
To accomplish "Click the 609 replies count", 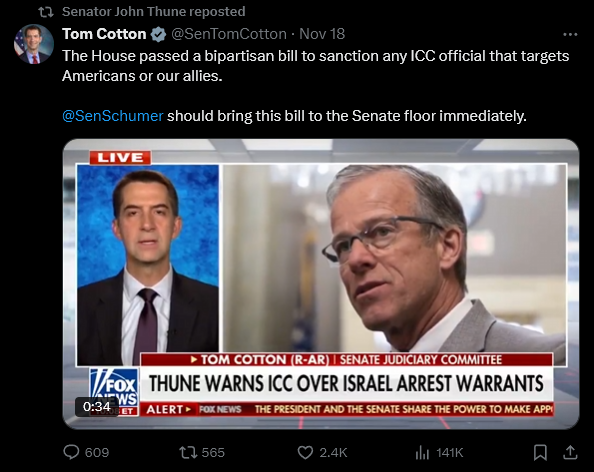I will point(97,452).
